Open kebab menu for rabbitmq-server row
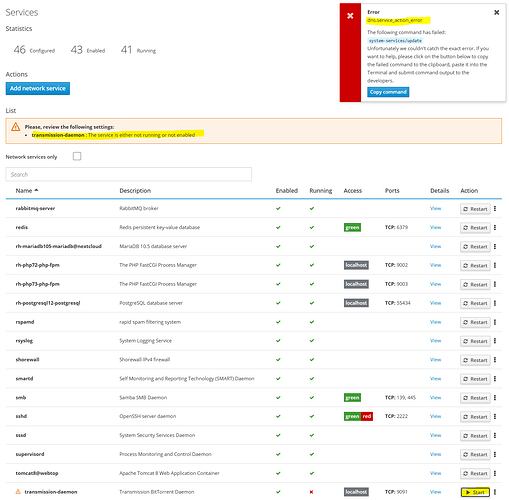Screen dimensions: 509x500 click(x=495, y=209)
